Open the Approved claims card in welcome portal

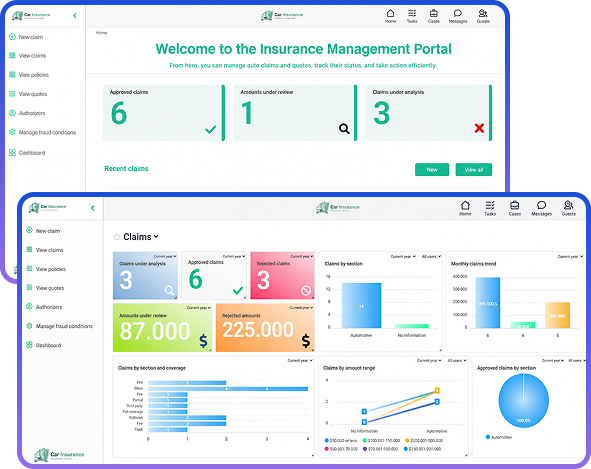coord(164,113)
